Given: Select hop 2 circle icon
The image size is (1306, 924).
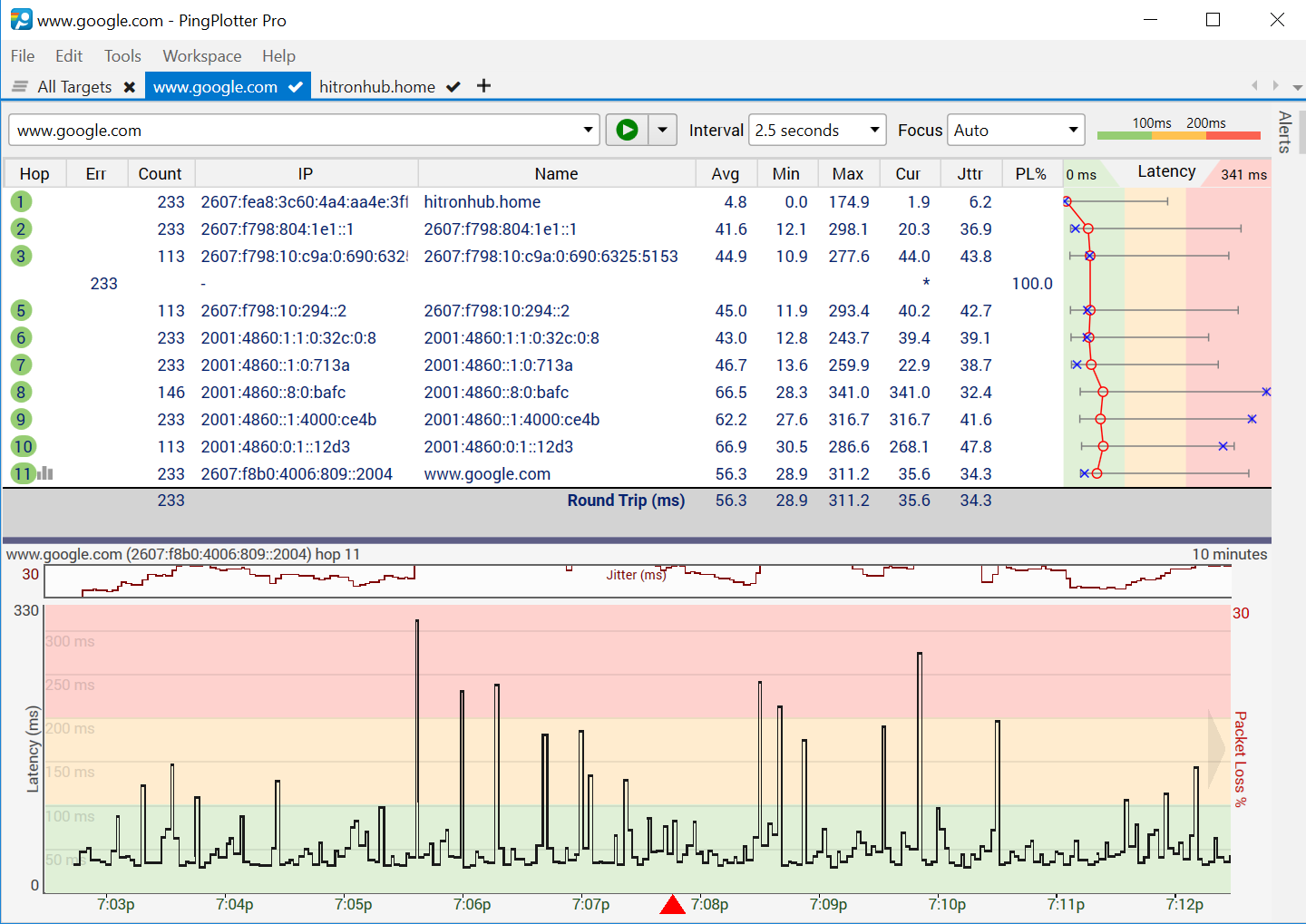Looking at the screenshot, I should (21, 229).
